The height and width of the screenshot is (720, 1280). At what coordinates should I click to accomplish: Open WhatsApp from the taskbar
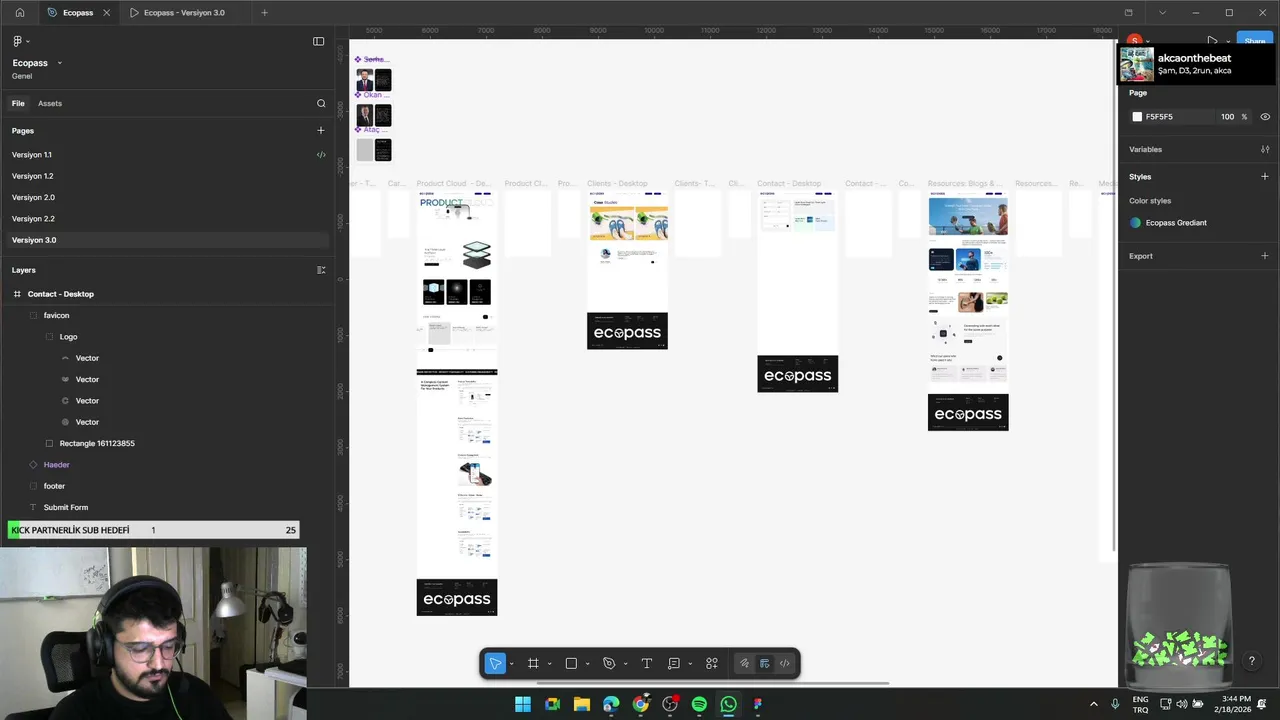coord(728,704)
